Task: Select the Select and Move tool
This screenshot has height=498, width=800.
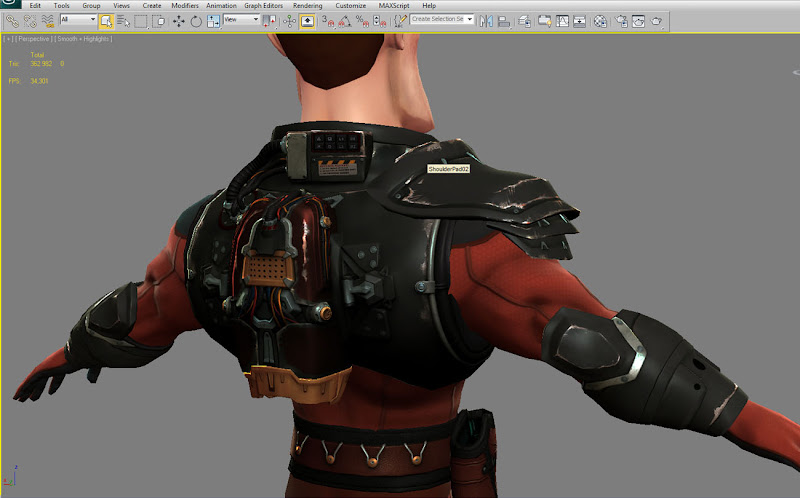Action: 178,21
